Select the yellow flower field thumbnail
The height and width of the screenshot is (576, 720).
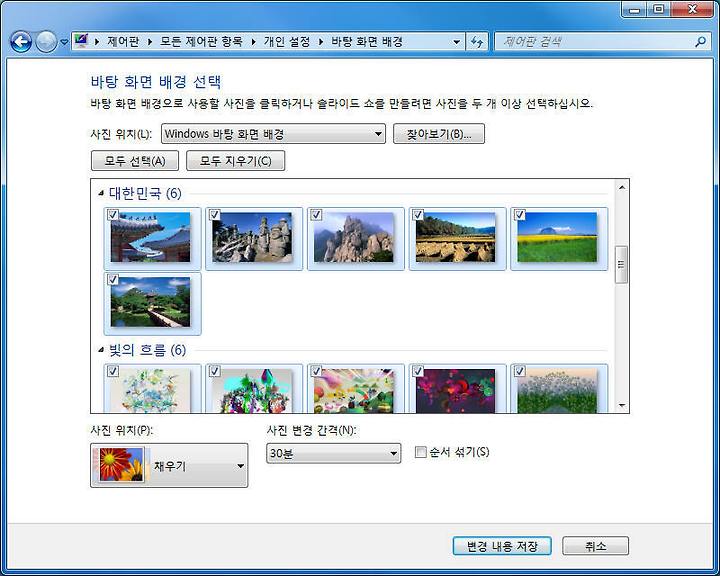(x=557, y=237)
